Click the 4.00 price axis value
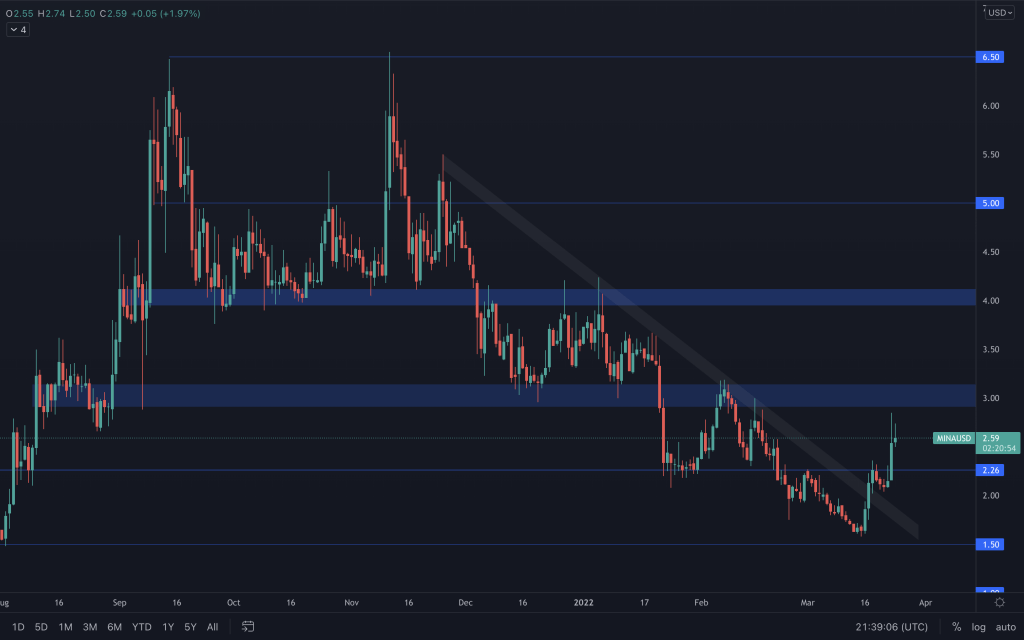Screen dimensions: 1024x640 [990, 301]
